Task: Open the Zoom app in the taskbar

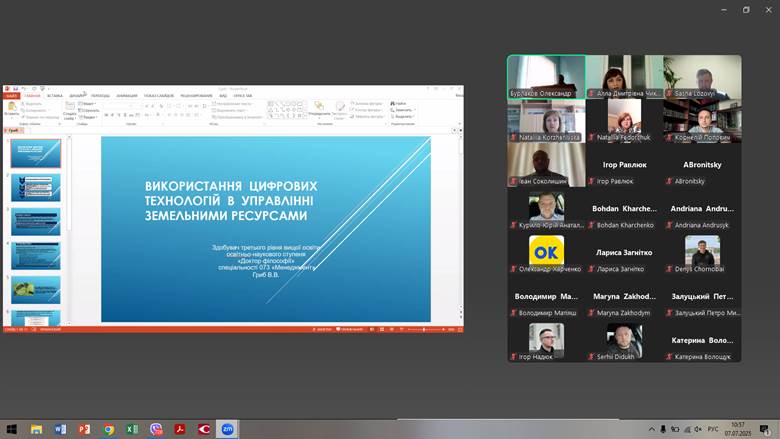Action: click(x=228, y=429)
